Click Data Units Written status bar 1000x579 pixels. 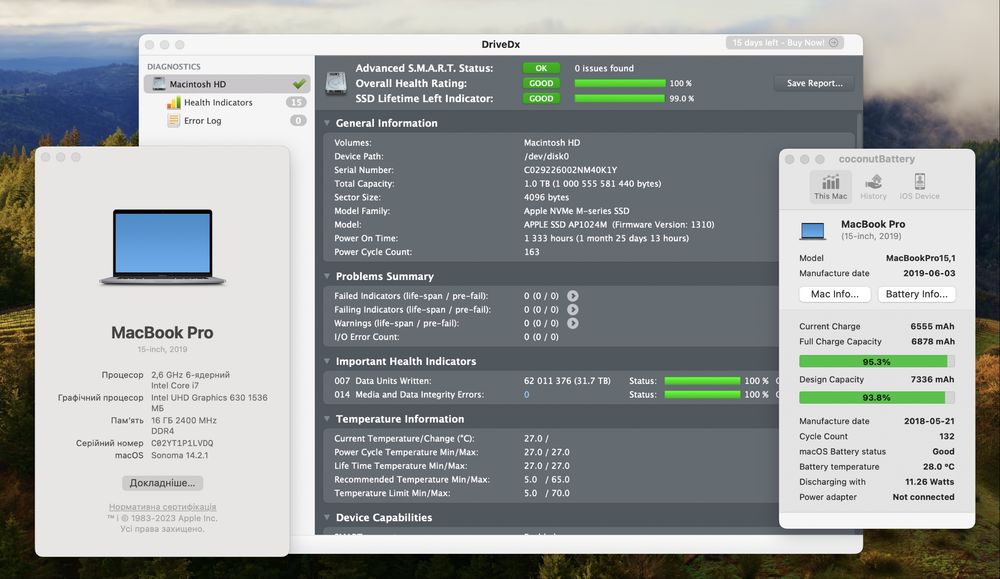[702, 381]
